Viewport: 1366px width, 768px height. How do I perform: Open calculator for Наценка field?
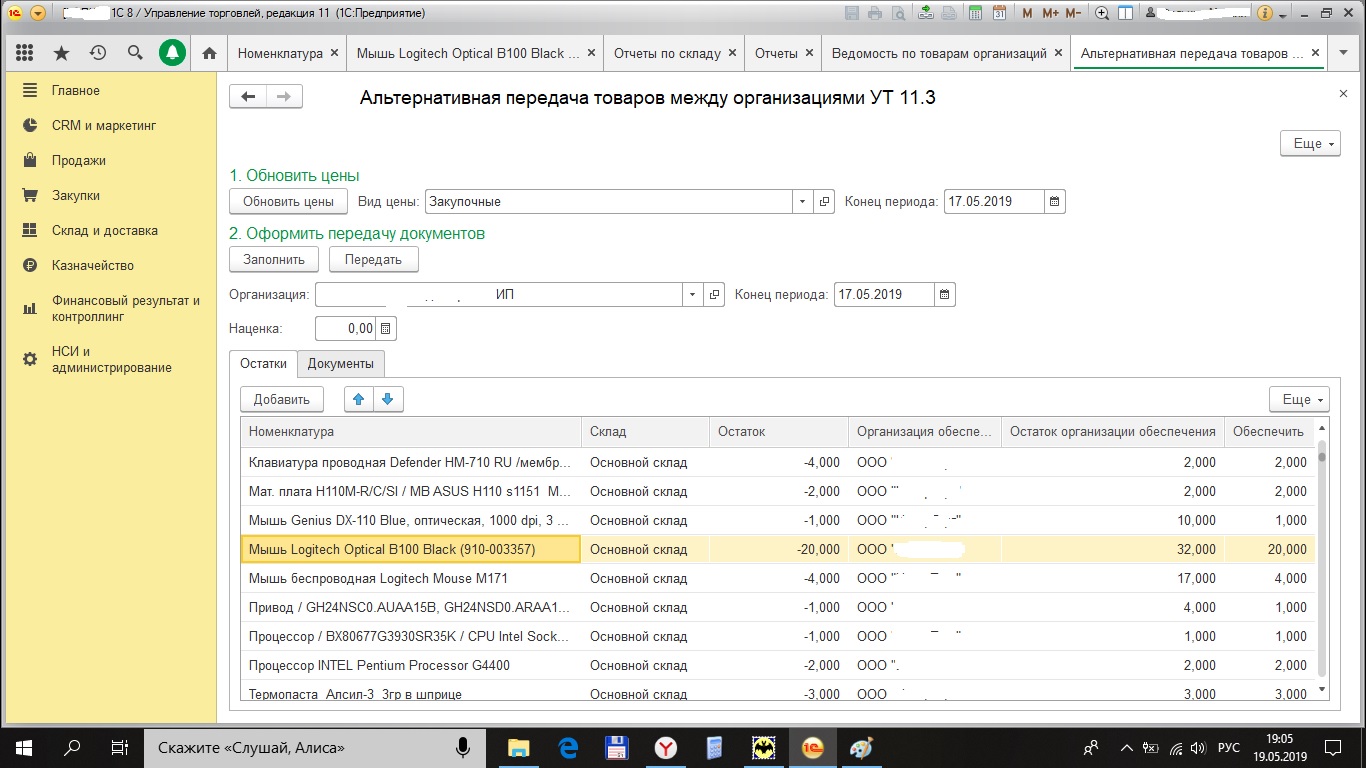pyautogui.click(x=386, y=328)
